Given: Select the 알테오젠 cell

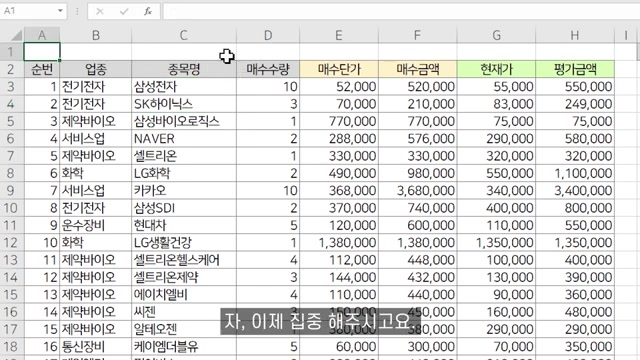Looking at the screenshot, I should coord(184,329).
